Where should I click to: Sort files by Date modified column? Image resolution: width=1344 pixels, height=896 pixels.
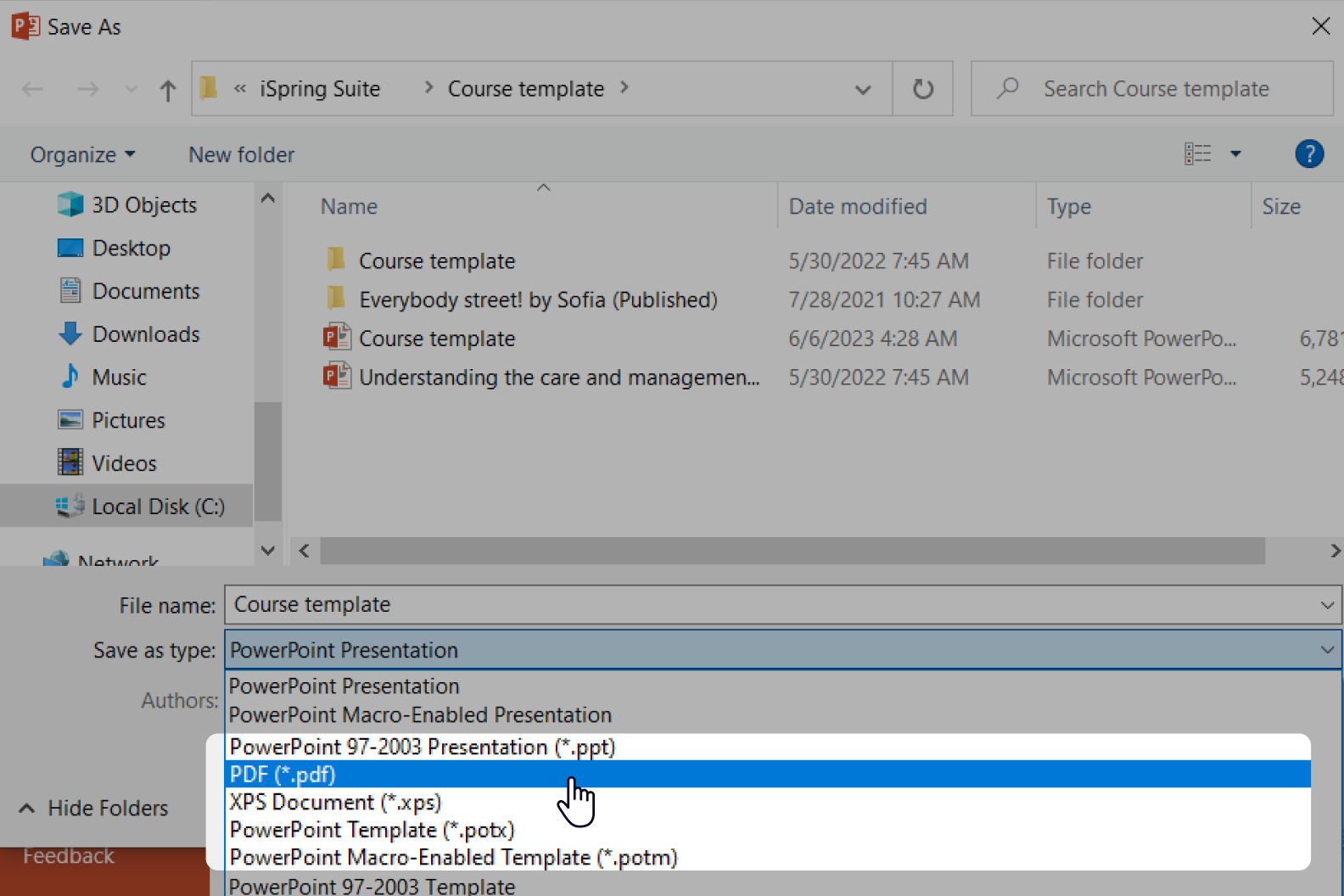(x=858, y=206)
